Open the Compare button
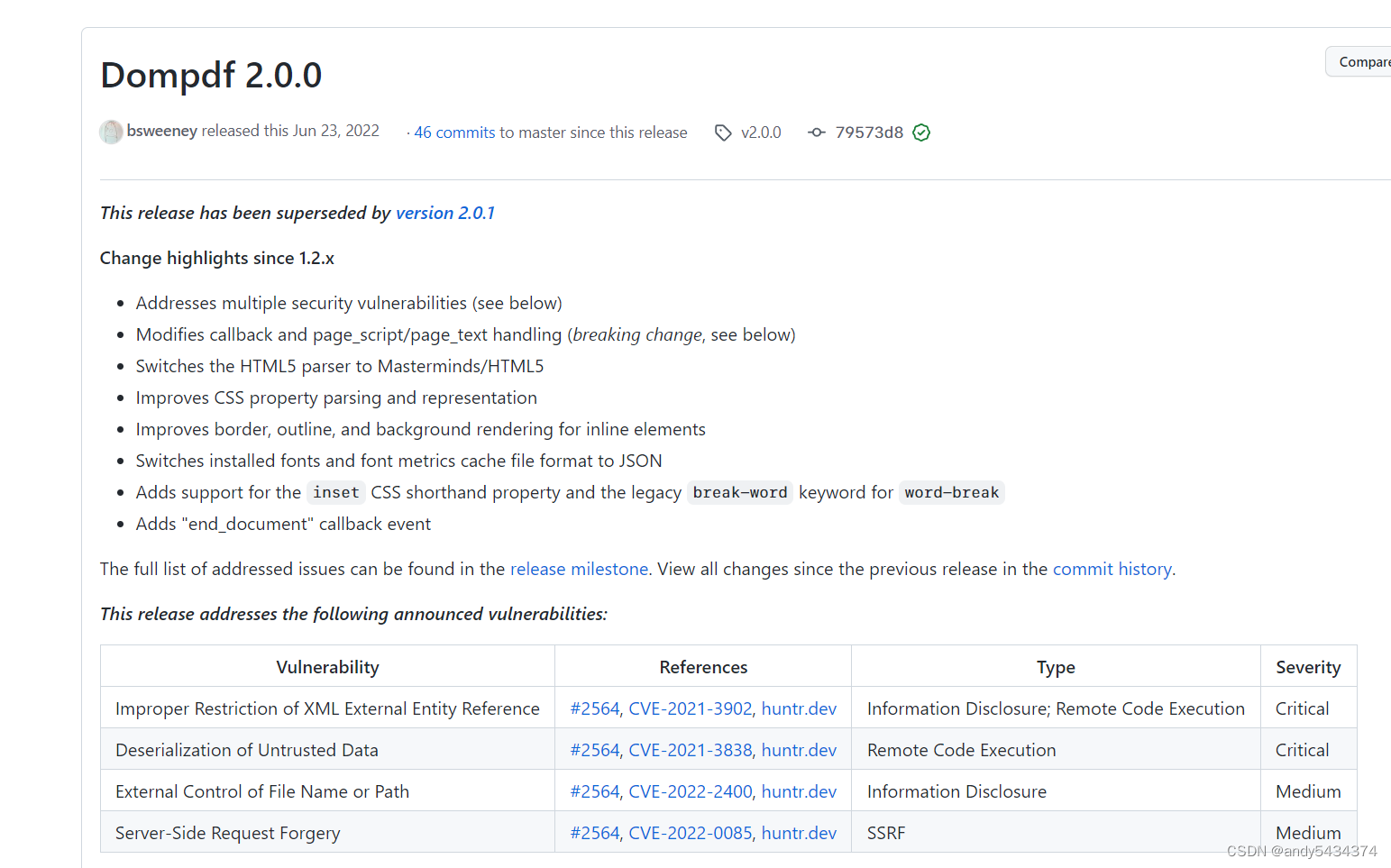Screen dimensions: 1391x868 coord(1359,61)
